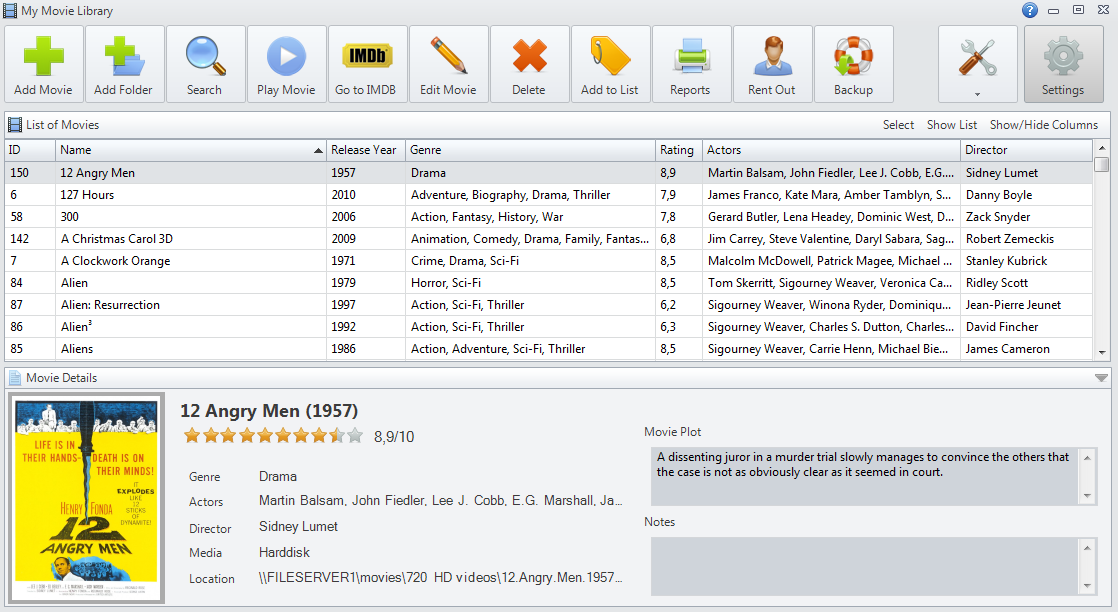Open Settings gear button
This screenshot has height=612, width=1118.
pos(1063,64)
